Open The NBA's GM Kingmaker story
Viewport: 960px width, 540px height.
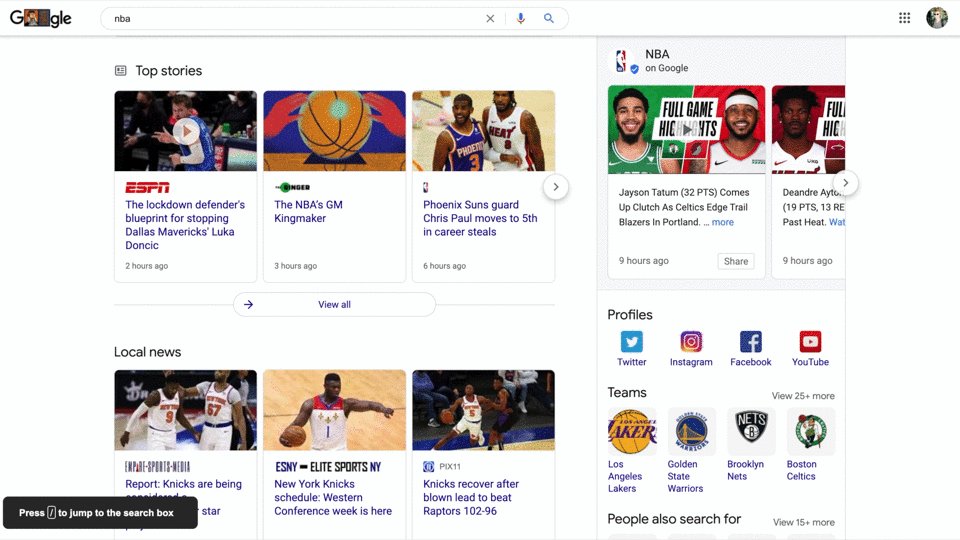pos(308,211)
